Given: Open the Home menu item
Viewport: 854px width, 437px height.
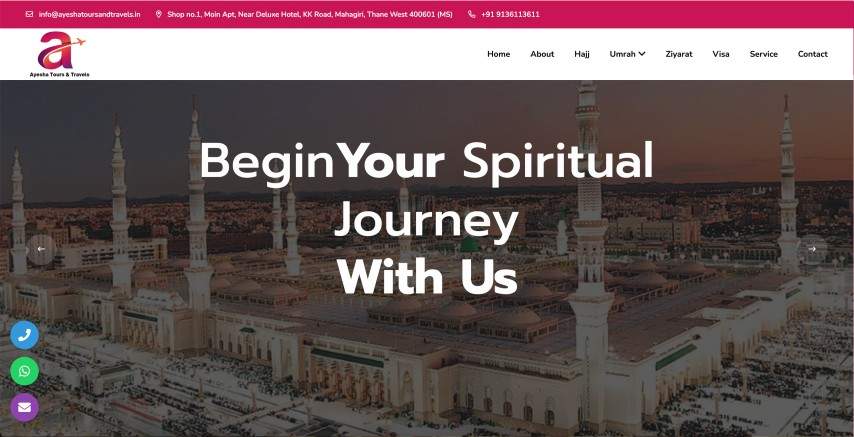Looking at the screenshot, I should tap(498, 54).
